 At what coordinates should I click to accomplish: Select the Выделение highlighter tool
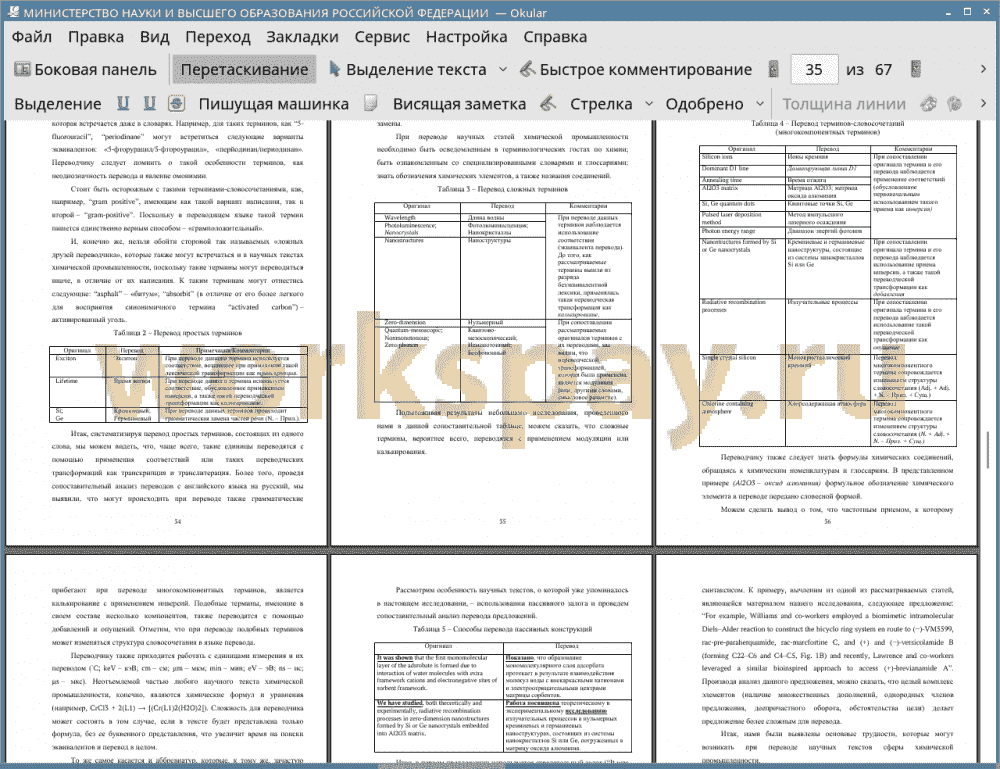click(x=57, y=104)
